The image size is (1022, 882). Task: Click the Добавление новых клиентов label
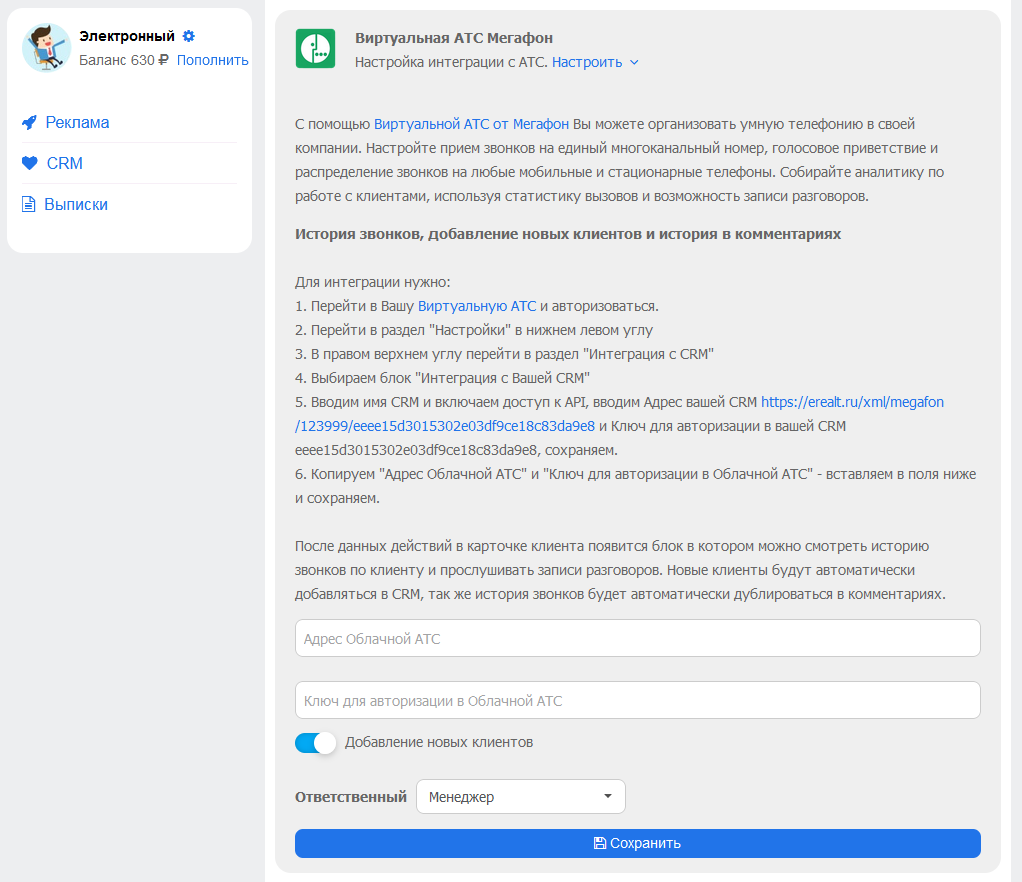pyautogui.click(x=439, y=742)
